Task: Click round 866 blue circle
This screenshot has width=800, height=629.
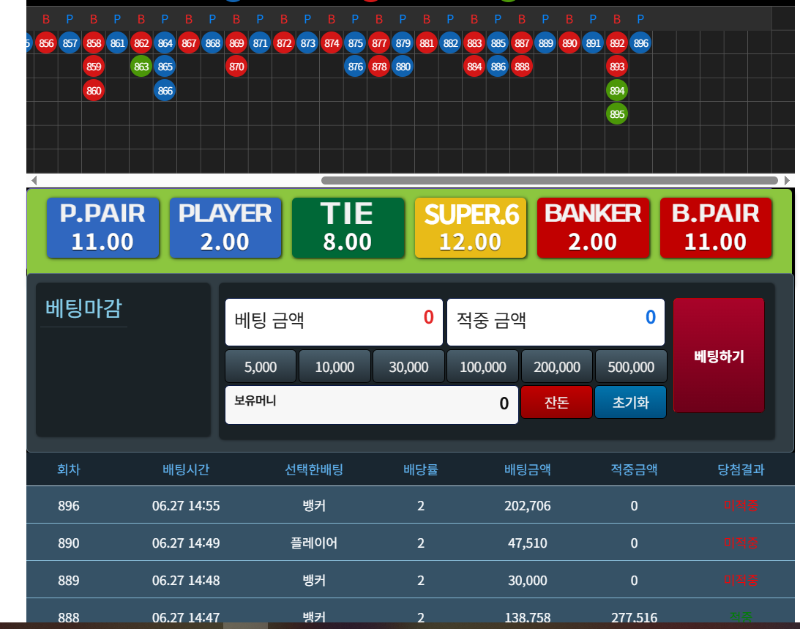Action: point(165,91)
